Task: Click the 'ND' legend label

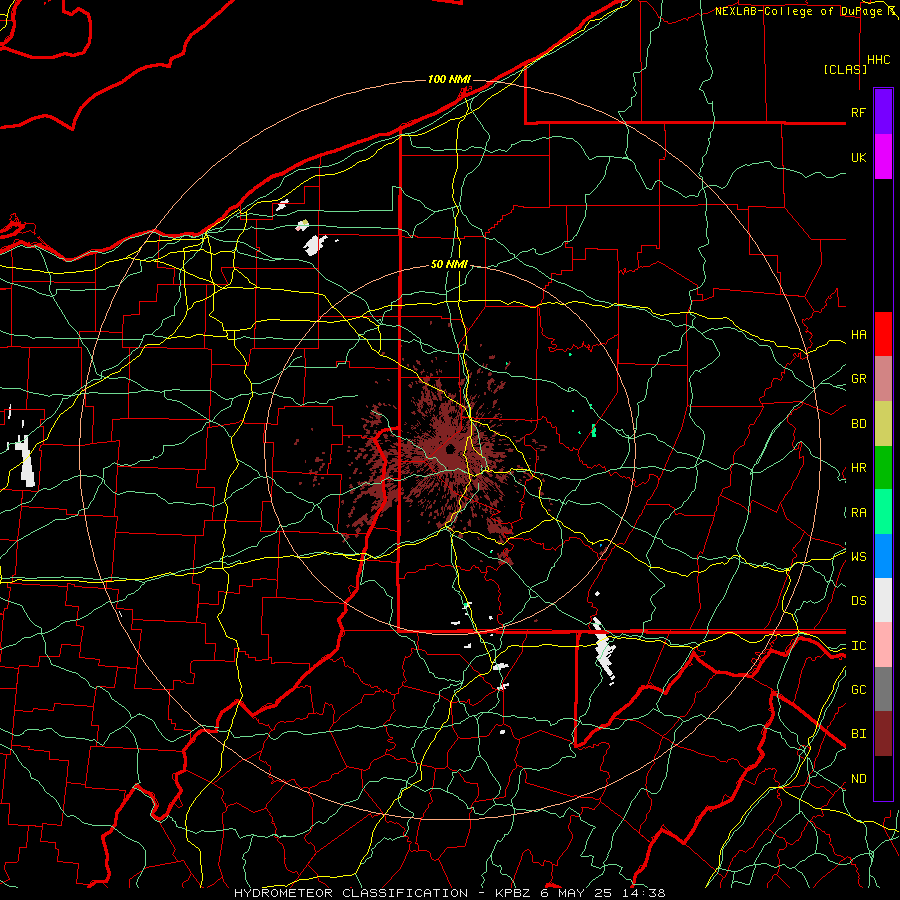Action: click(858, 779)
